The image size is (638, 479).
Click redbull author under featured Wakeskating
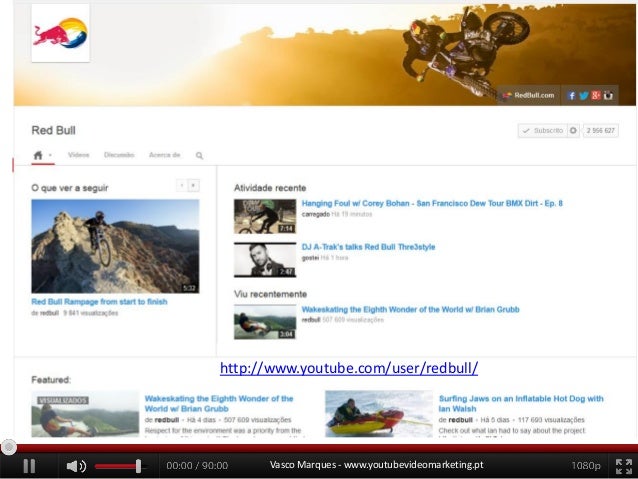point(167,420)
